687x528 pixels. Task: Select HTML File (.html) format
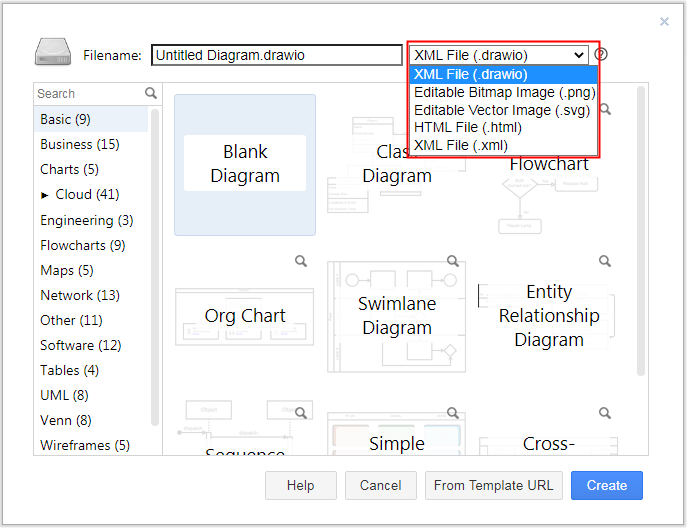(467, 128)
